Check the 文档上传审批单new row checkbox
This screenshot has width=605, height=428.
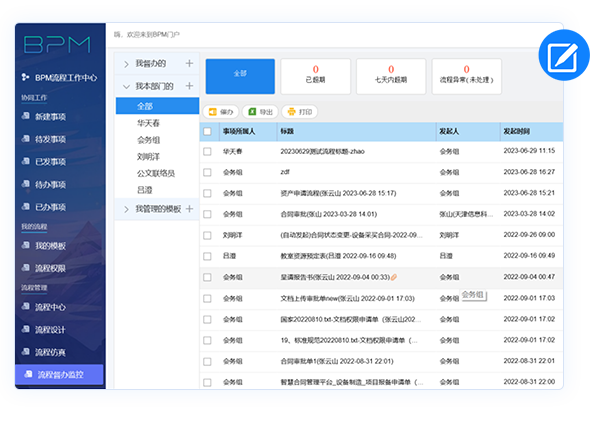(x=207, y=298)
